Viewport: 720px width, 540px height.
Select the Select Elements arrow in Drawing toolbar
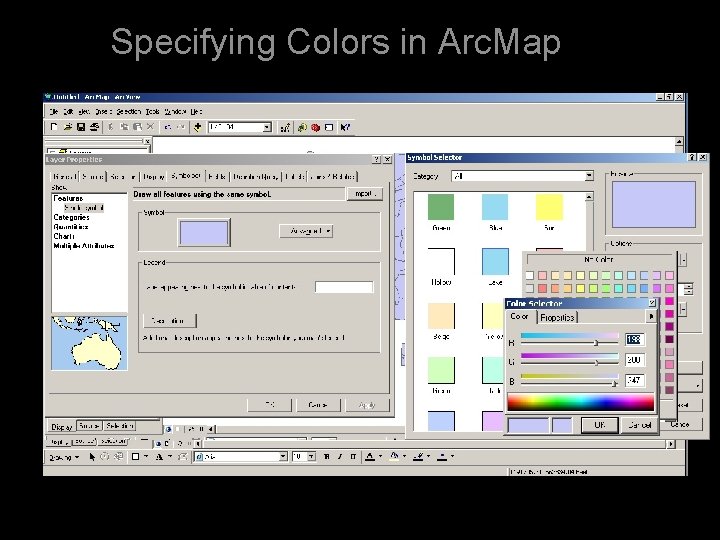[92, 456]
